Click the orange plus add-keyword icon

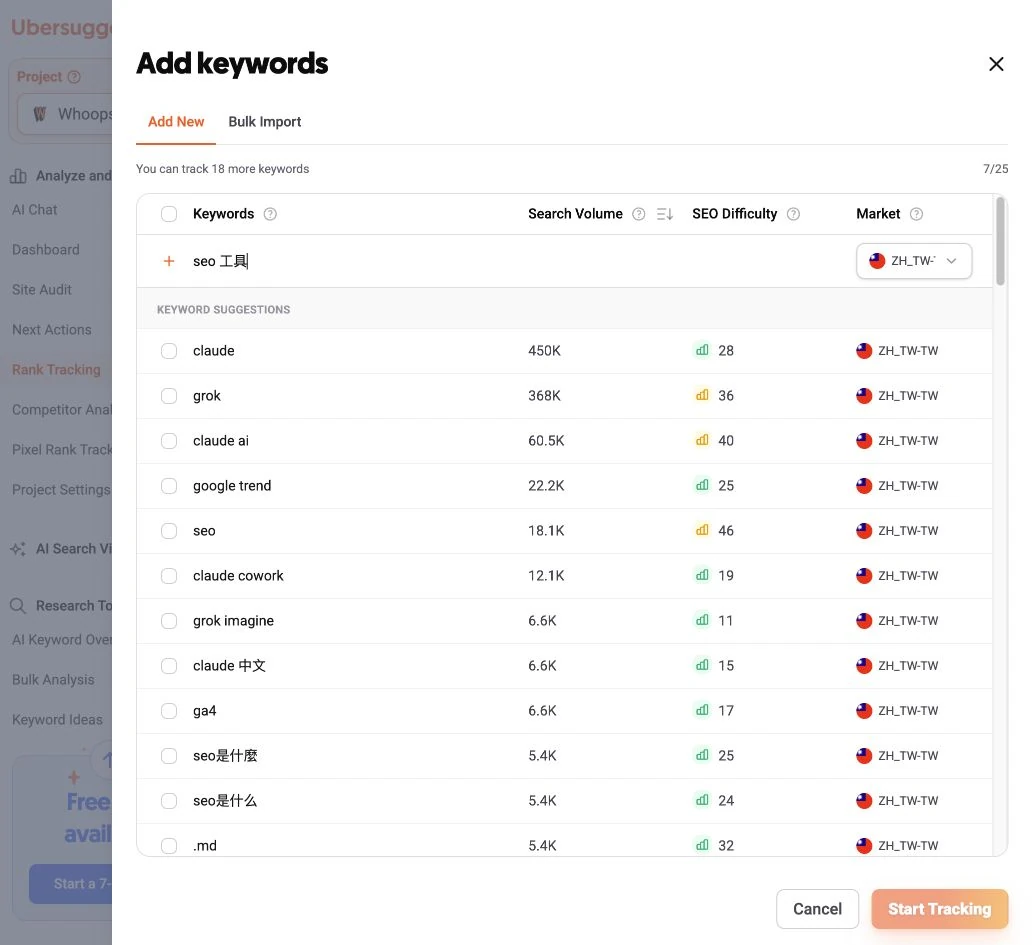point(168,261)
